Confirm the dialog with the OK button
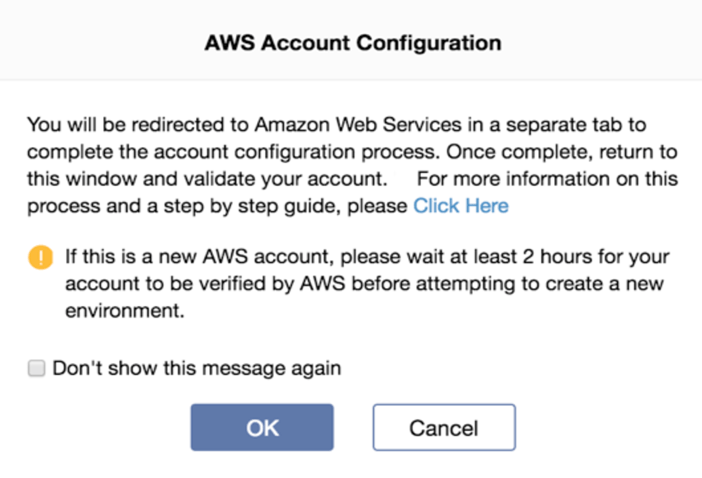The width and height of the screenshot is (702, 478). tap(262, 428)
